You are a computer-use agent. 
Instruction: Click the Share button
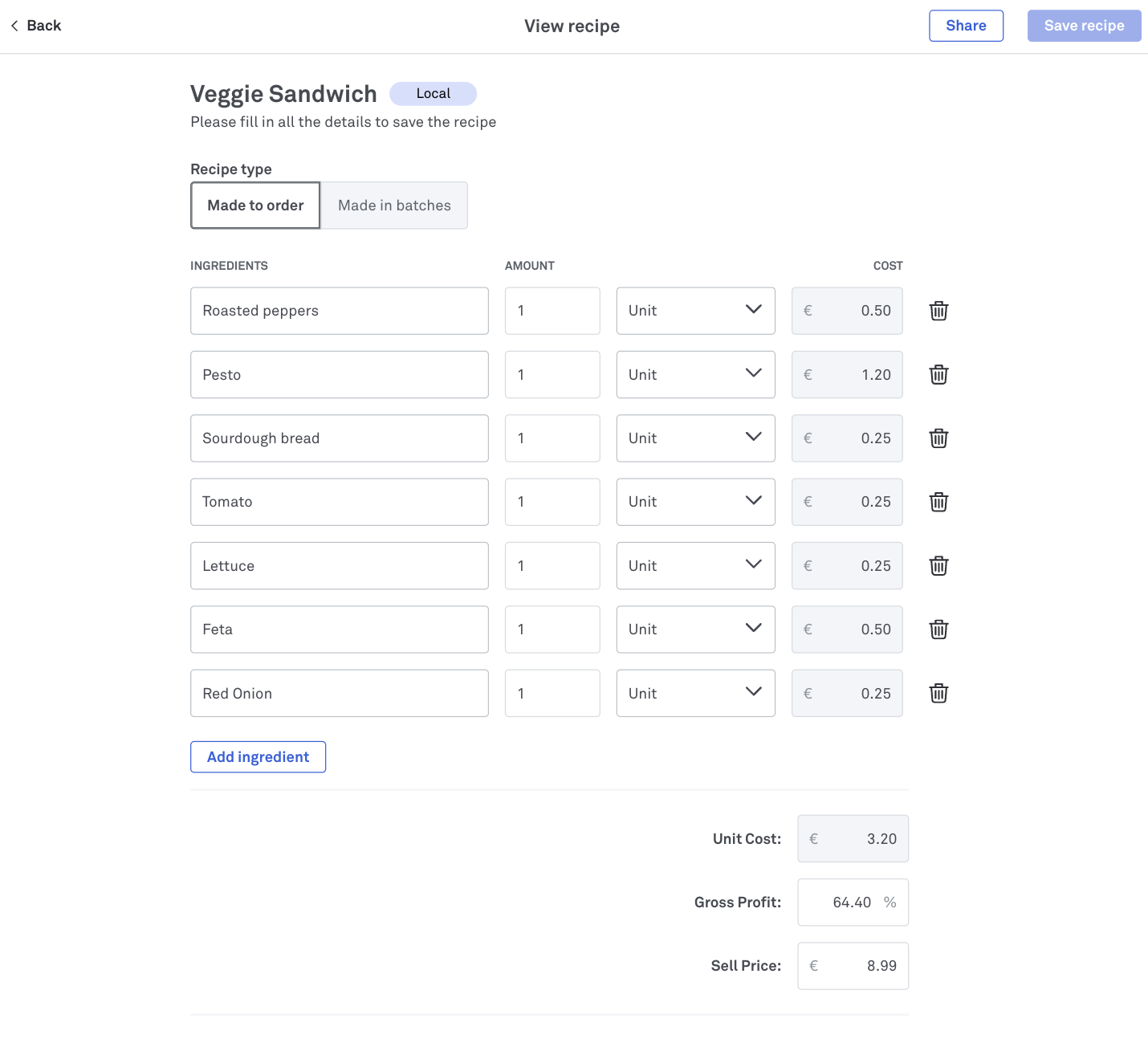[966, 26]
